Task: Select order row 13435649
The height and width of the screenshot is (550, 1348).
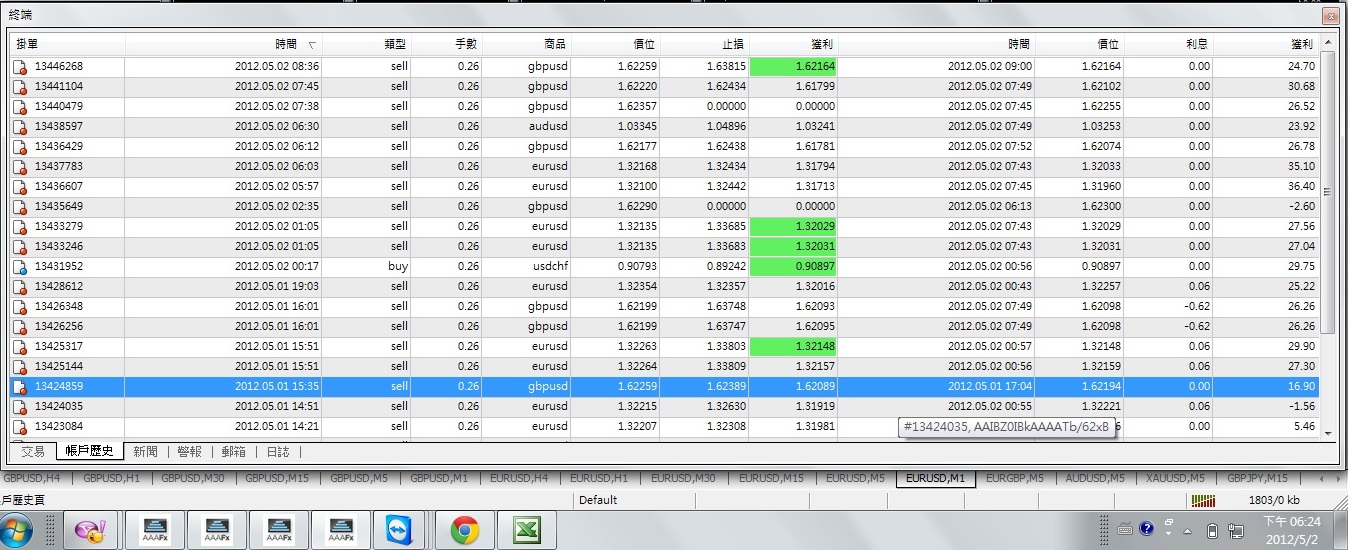Action: click(59, 206)
